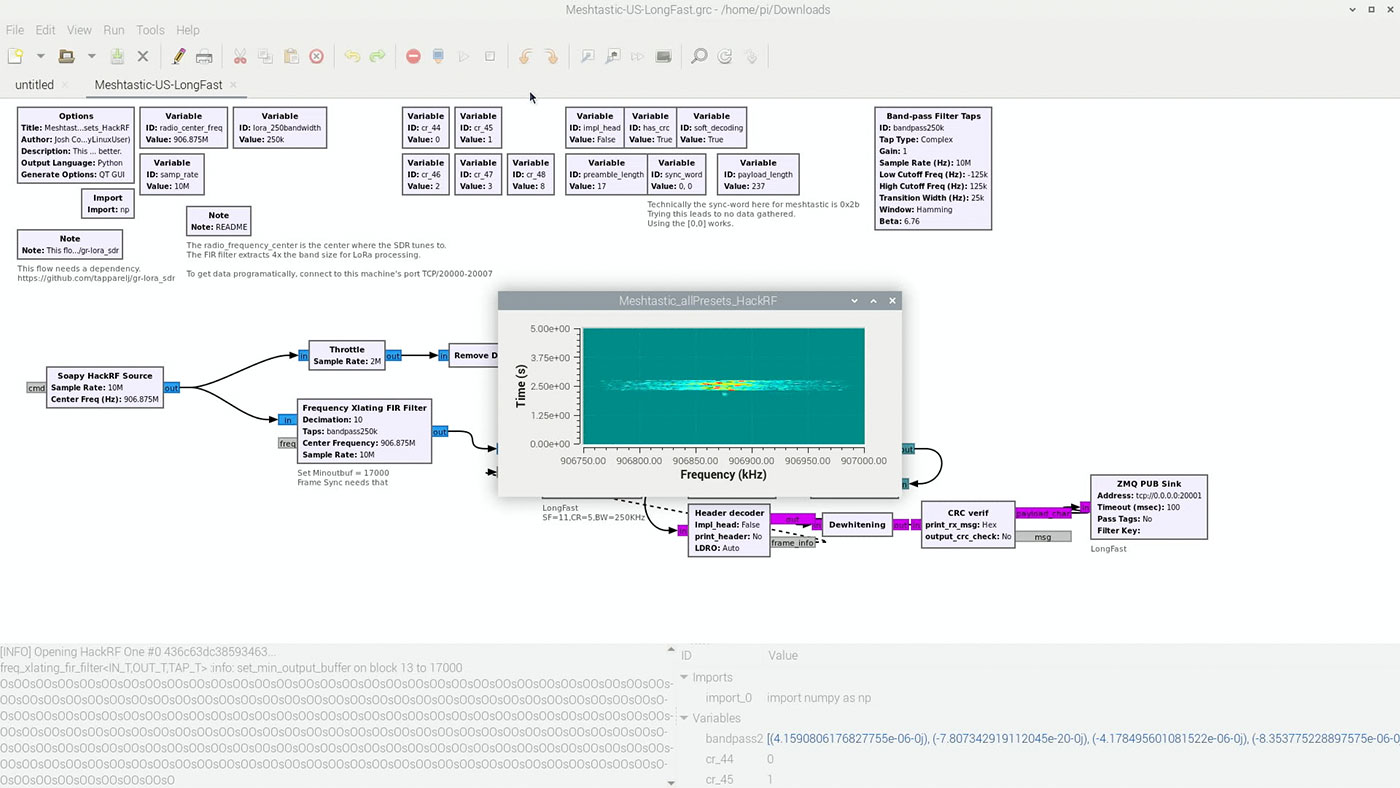Open the File menu

tap(14, 30)
